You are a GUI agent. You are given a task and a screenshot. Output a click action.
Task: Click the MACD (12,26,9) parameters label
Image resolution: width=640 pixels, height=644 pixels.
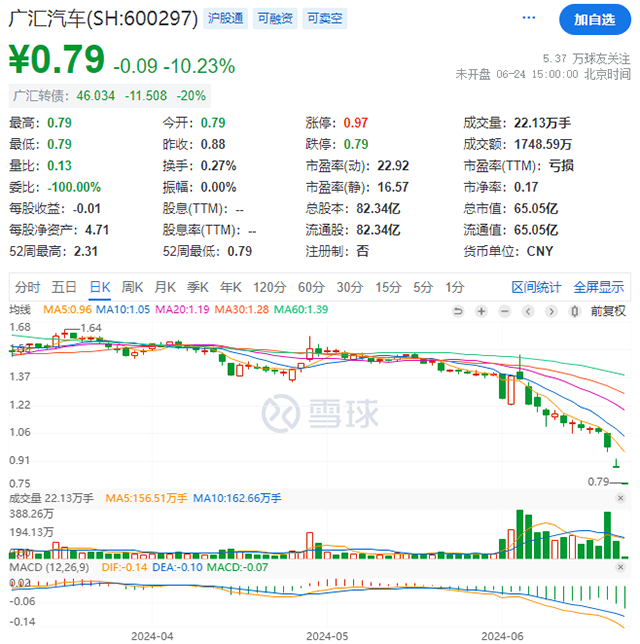(49, 567)
